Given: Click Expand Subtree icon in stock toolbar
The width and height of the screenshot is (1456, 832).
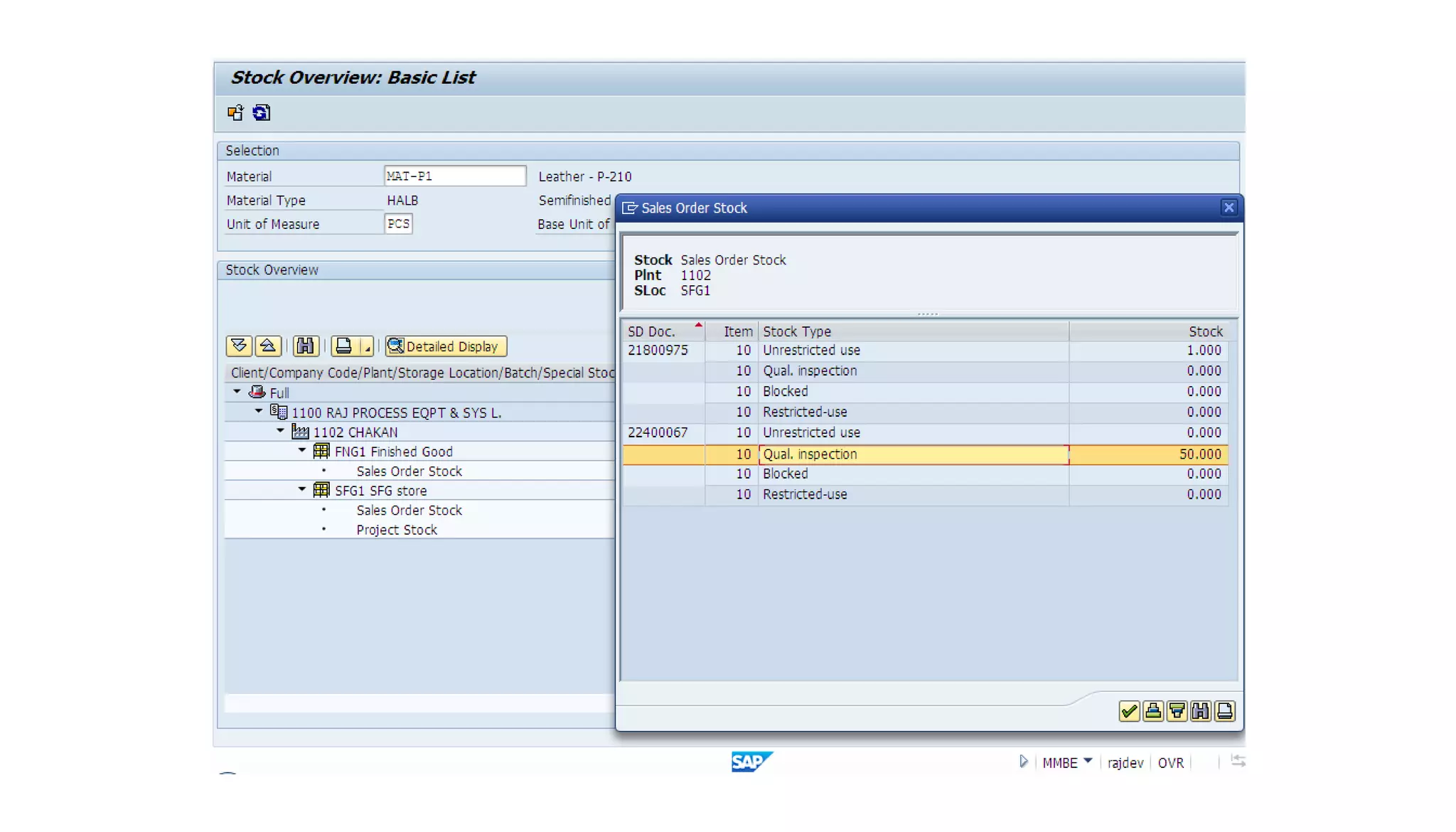Looking at the screenshot, I should (x=239, y=346).
